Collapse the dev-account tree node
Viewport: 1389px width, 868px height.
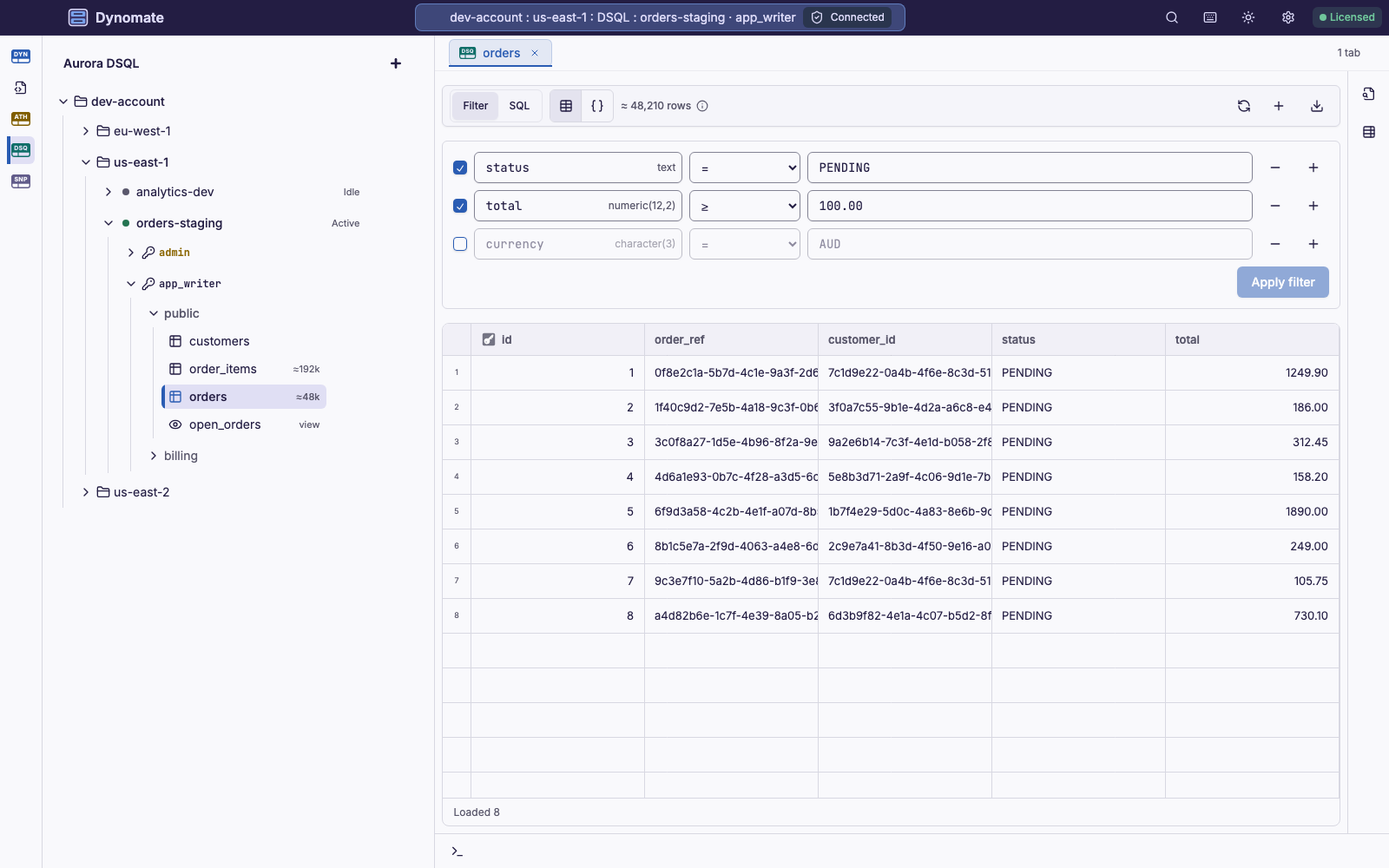click(63, 102)
